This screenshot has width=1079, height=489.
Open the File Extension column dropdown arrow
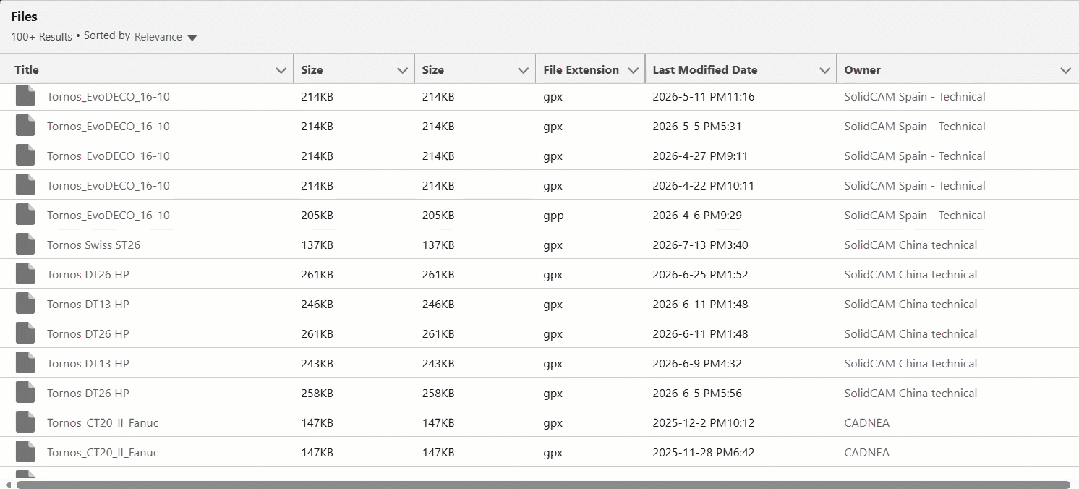tap(634, 70)
